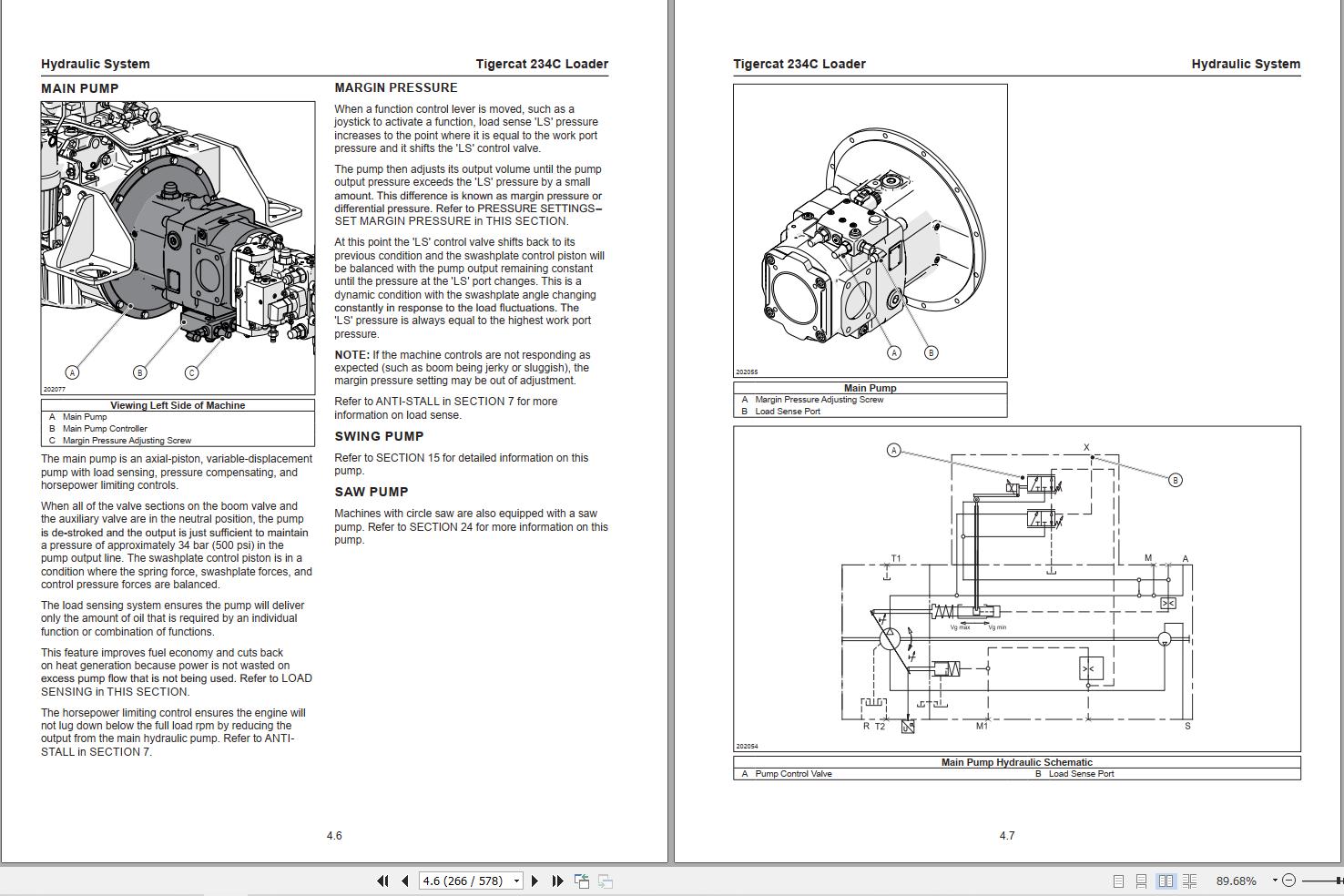
Task: Zoom out using the minus icon
Action: (1289, 881)
